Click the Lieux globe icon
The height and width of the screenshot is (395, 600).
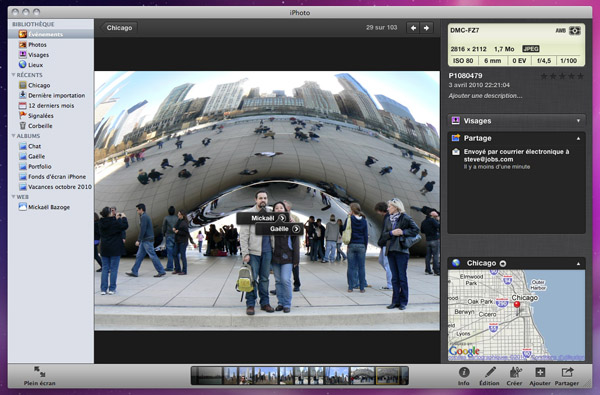coord(23,64)
